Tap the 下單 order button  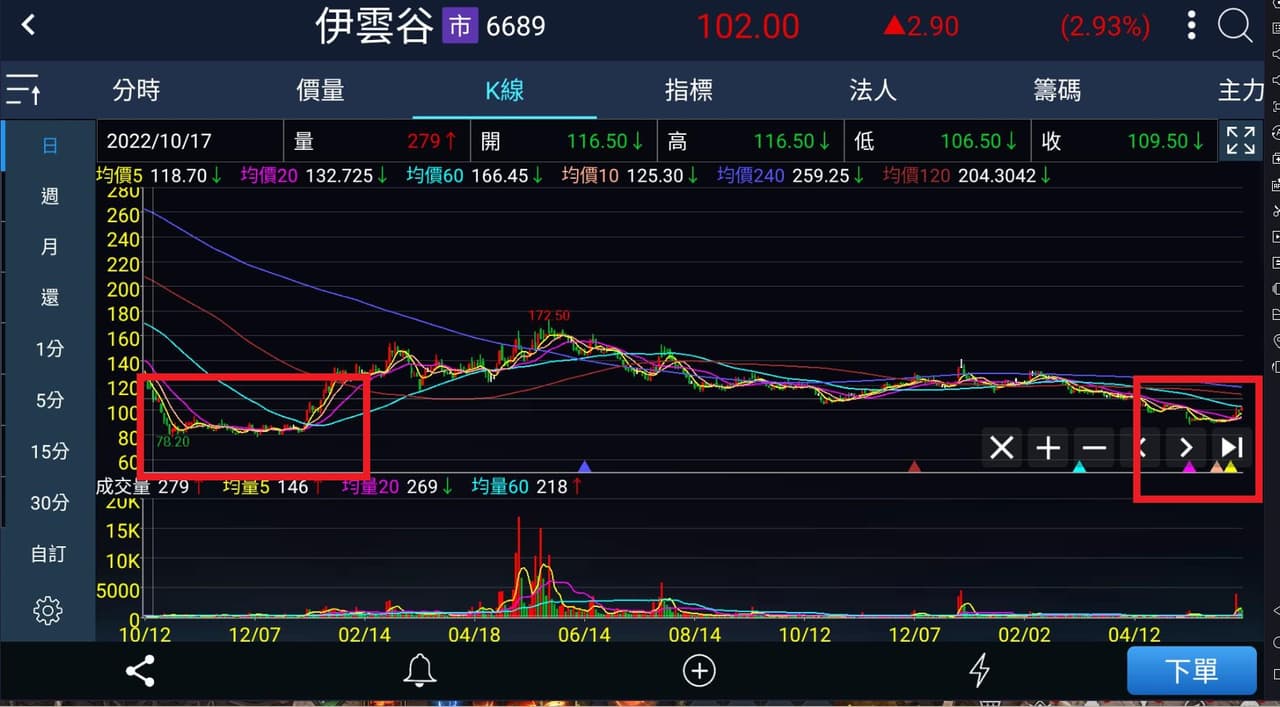(1191, 671)
